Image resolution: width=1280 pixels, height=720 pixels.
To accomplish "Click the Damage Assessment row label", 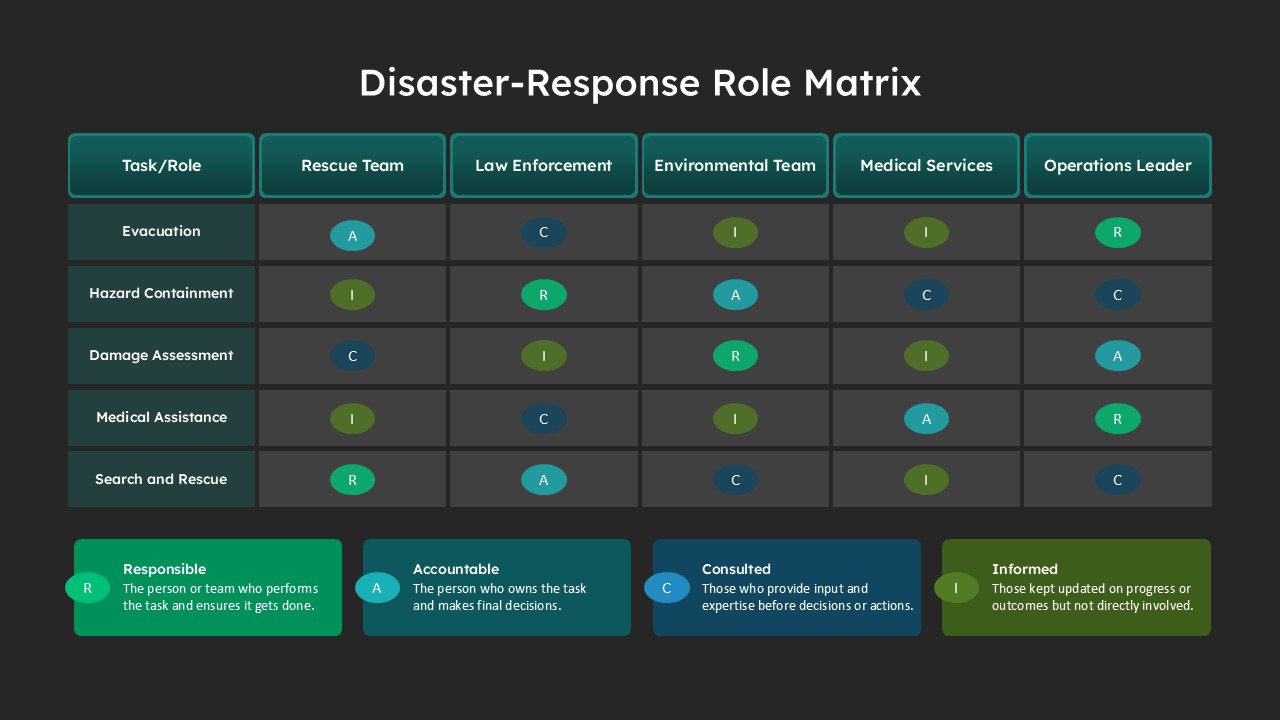I will [161, 356].
